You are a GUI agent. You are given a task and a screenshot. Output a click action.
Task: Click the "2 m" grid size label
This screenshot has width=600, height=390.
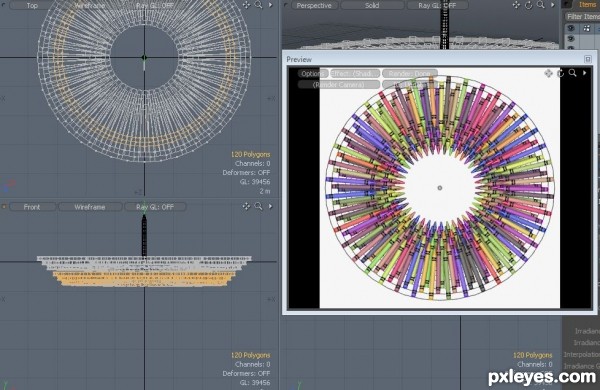tap(265, 191)
